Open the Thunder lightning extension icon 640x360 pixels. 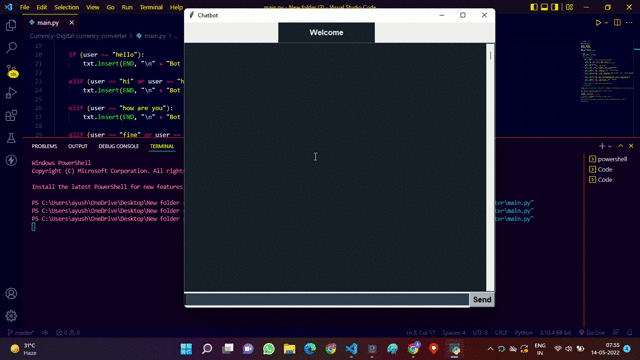coord(11,160)
